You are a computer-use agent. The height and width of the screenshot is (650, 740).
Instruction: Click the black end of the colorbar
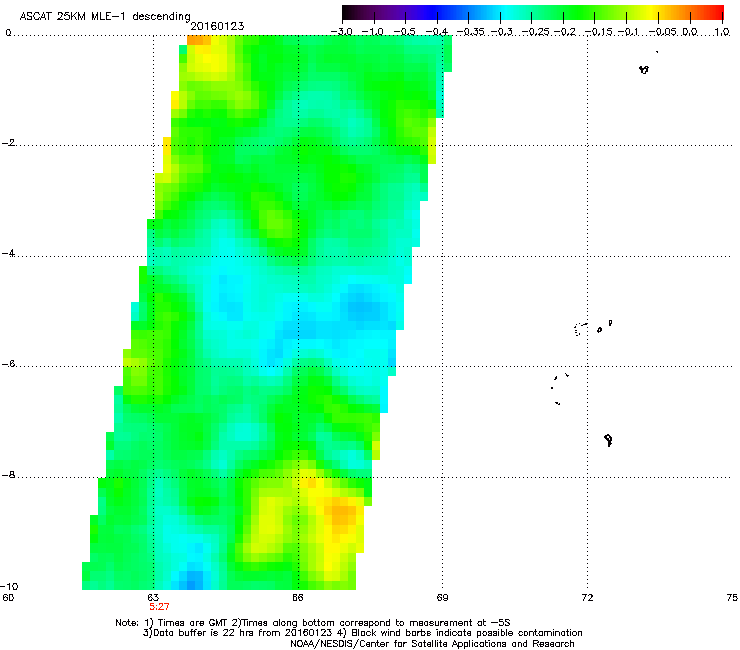(x=349, y=12)
